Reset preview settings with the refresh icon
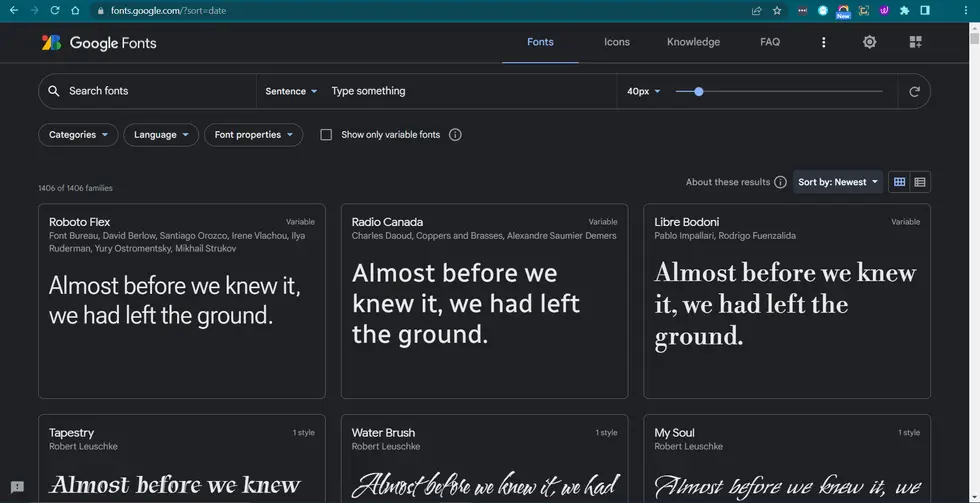The image size is (980, 503). [914, 91]
